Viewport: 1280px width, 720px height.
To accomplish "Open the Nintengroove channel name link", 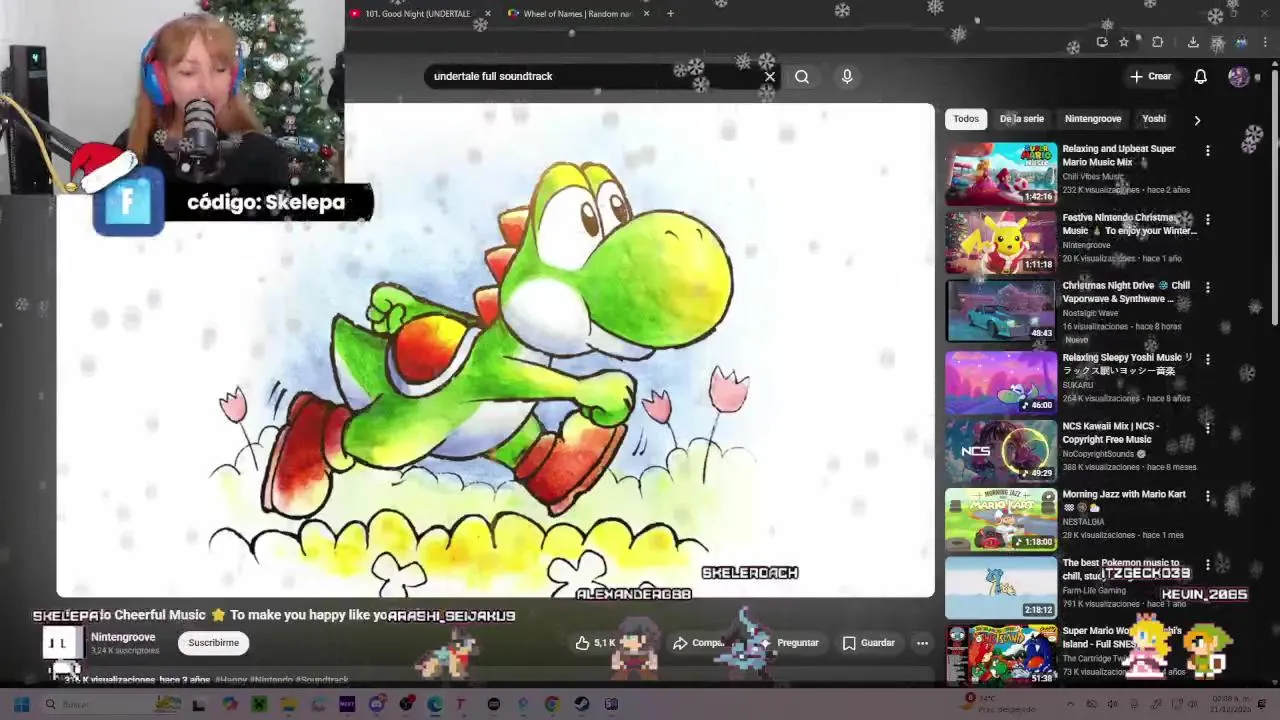I will pos(123,637).
